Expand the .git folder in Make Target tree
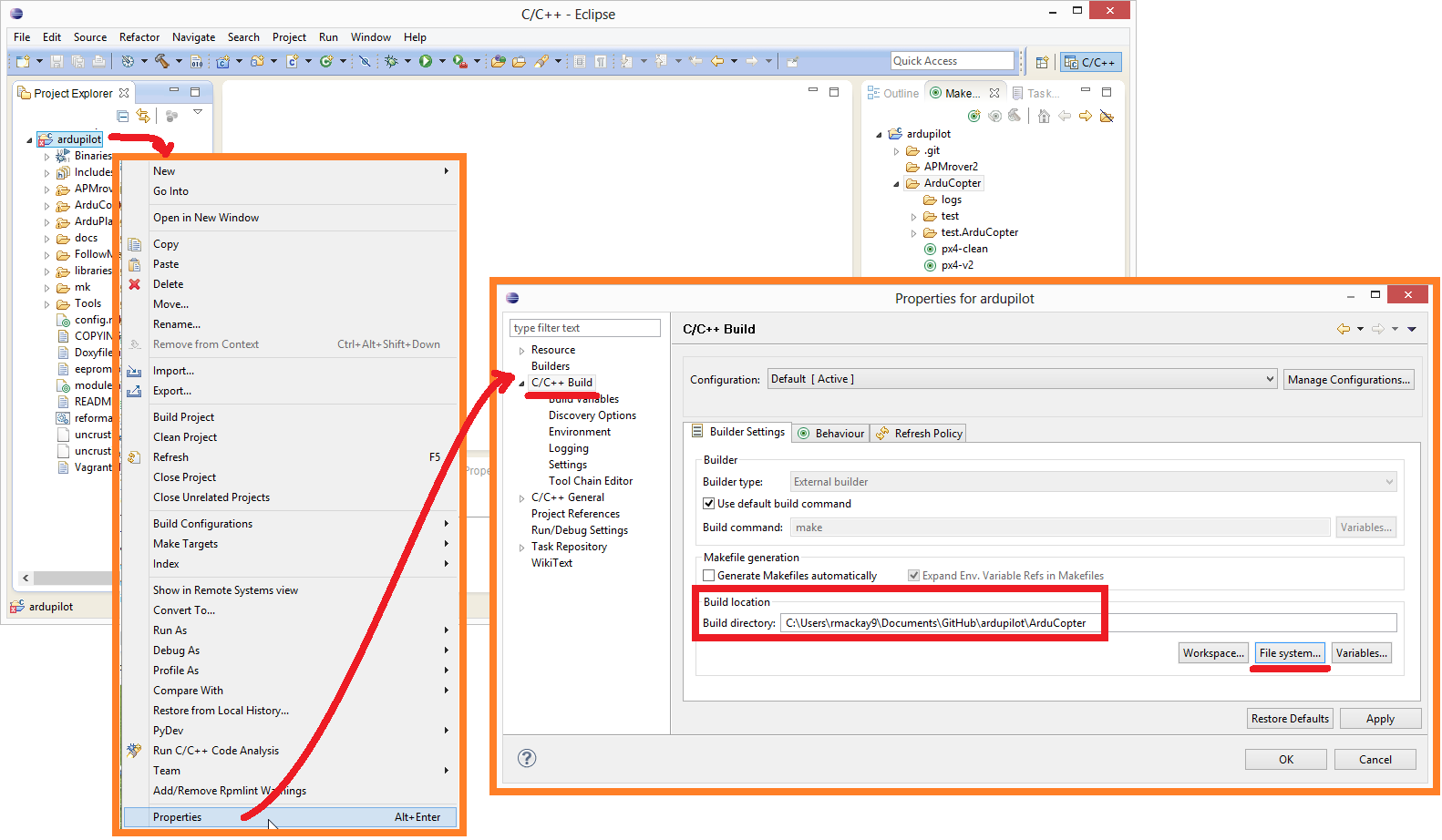1442x840 pixels. [x=896, y=151]
